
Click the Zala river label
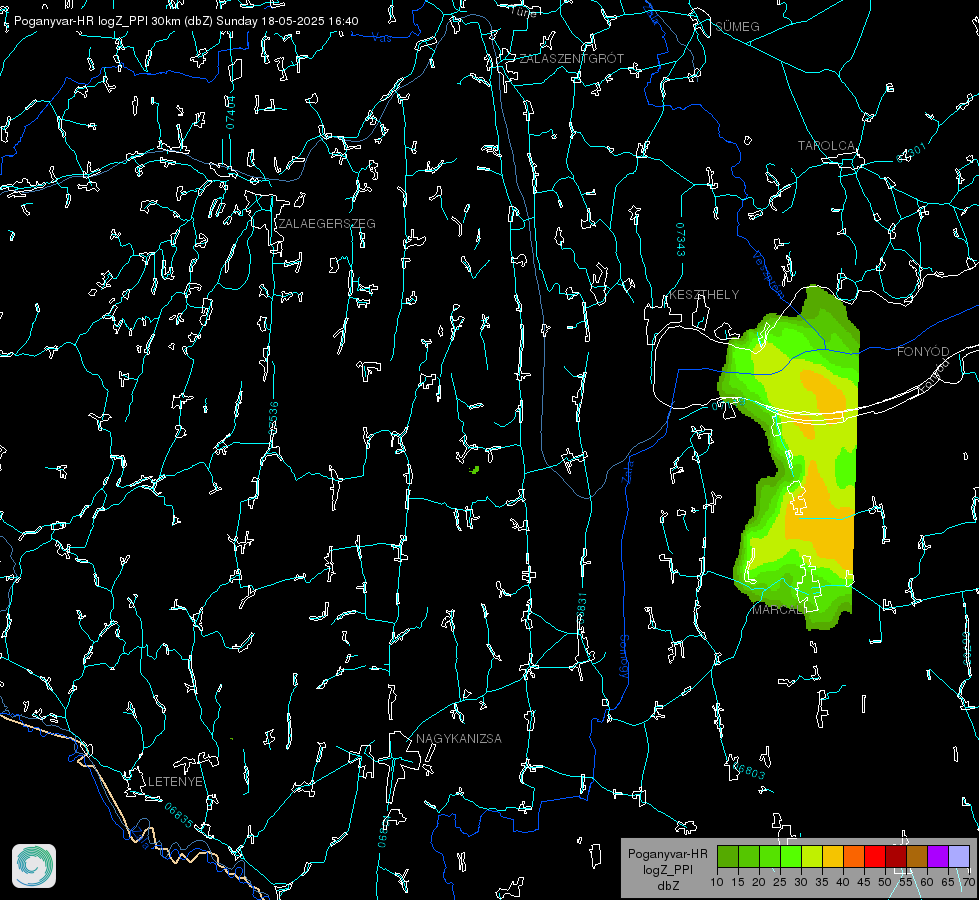(627, 471)
